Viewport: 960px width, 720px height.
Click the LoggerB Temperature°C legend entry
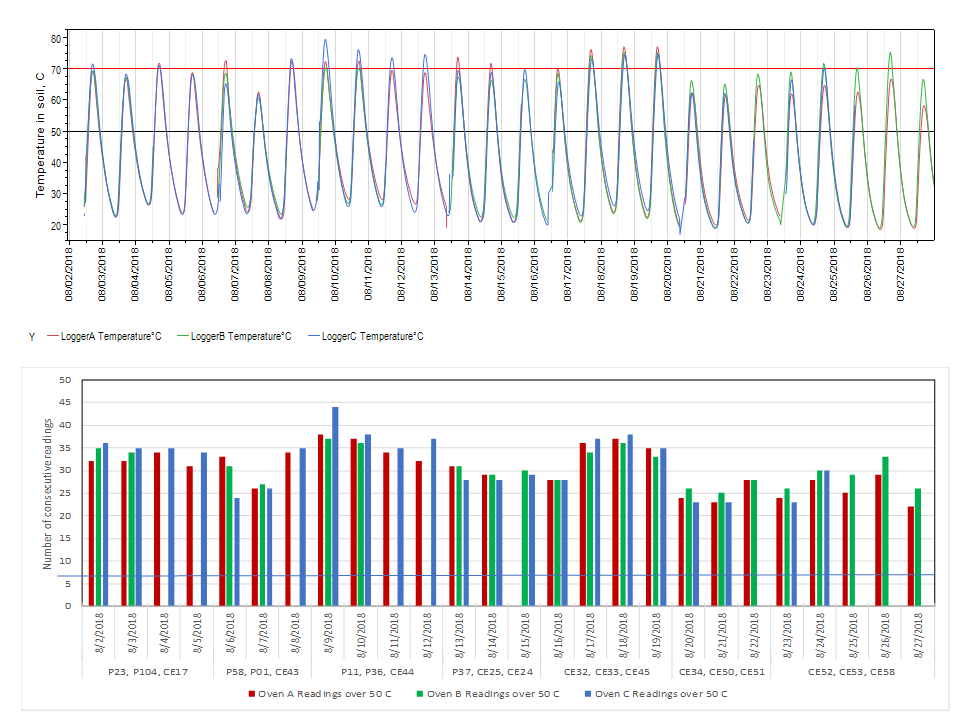pos(234,336)
